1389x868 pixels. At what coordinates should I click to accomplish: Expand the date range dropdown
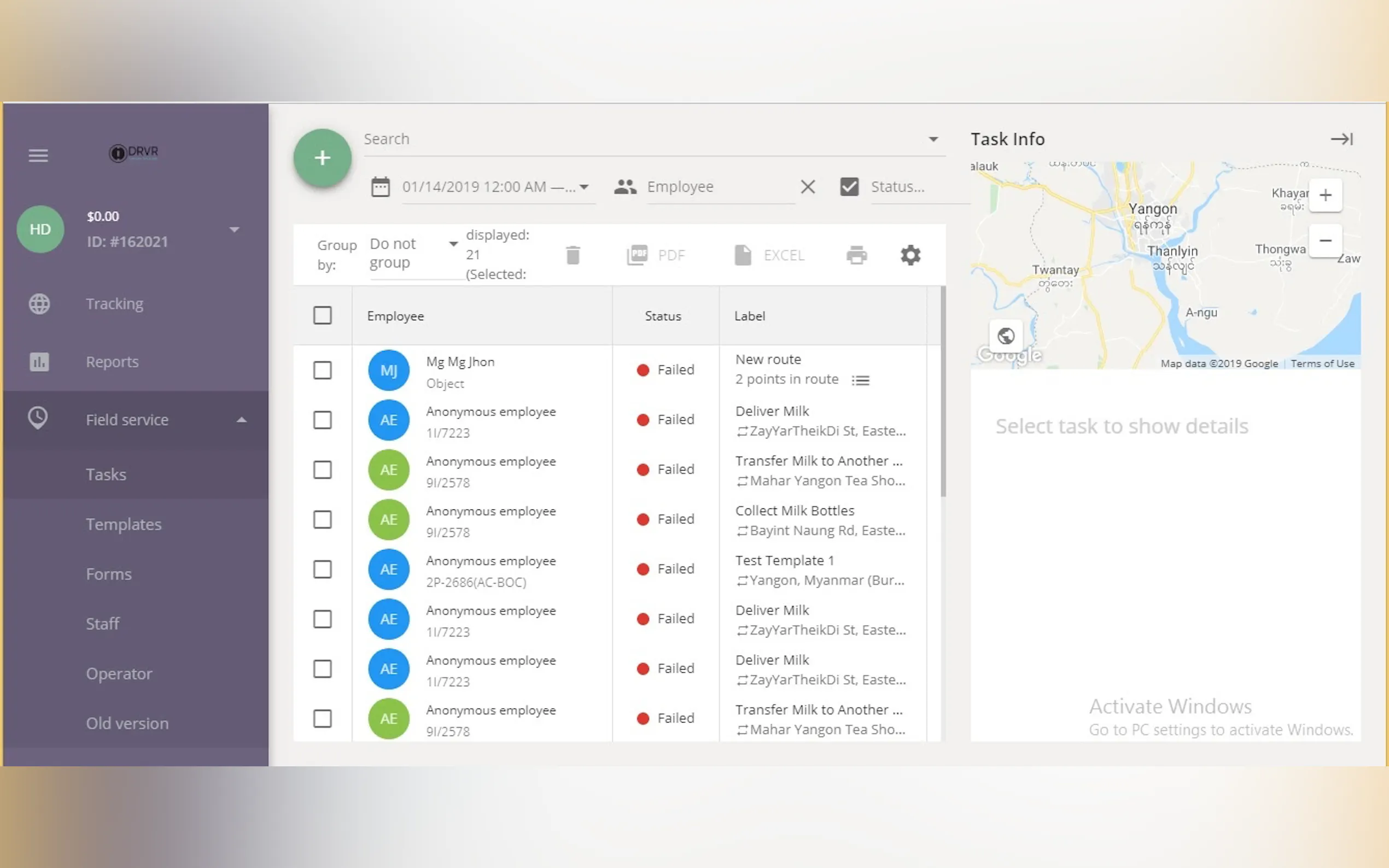point(584,186)
